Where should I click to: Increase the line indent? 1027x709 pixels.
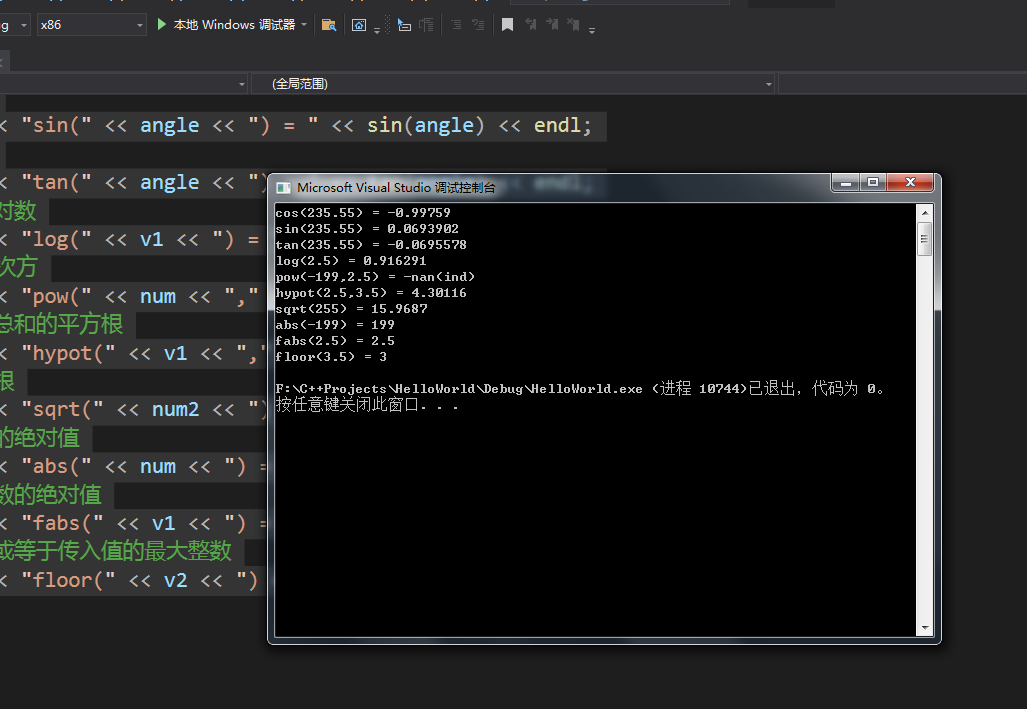coord(479,24)
